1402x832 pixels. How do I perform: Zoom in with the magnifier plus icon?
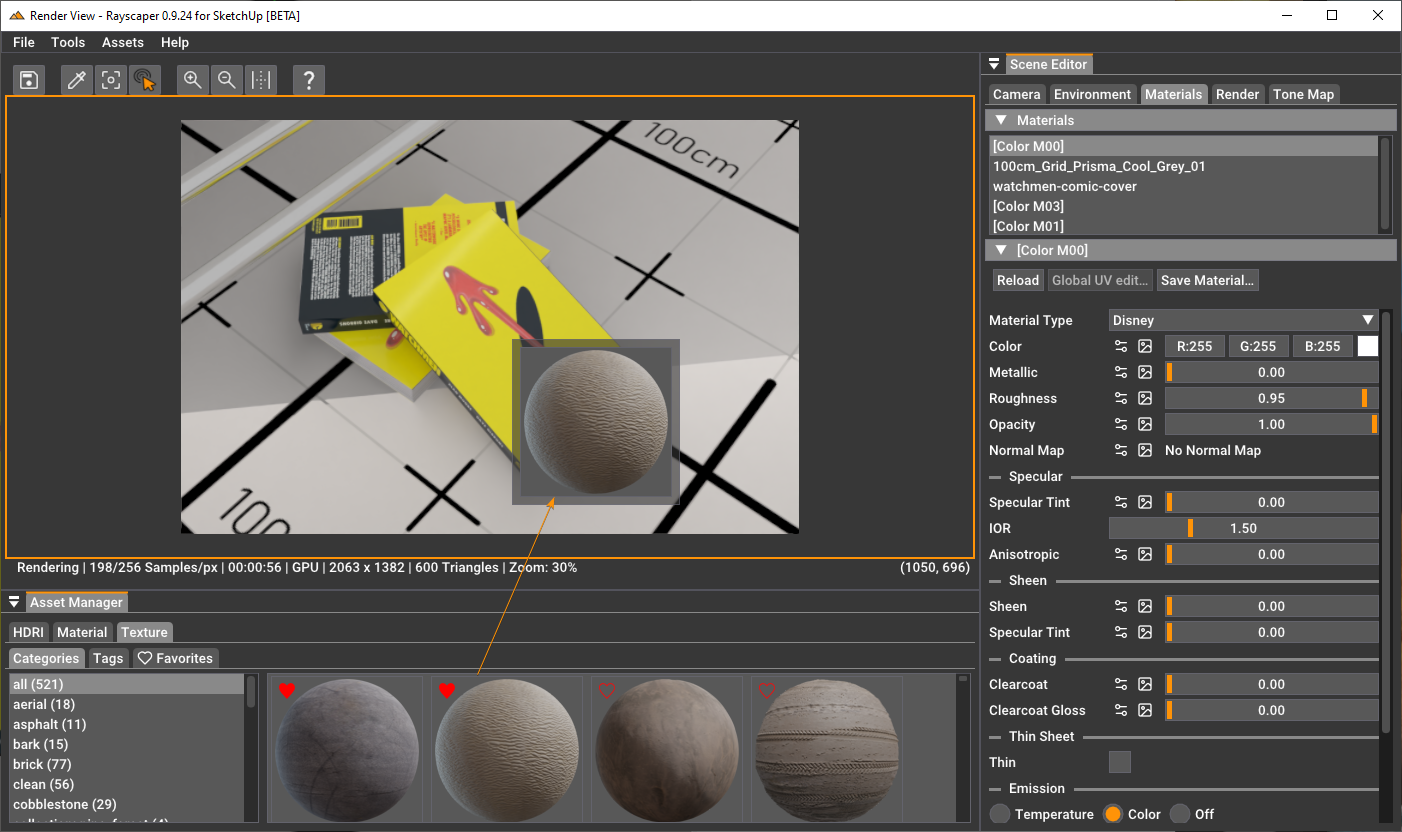tap(193, 81)
